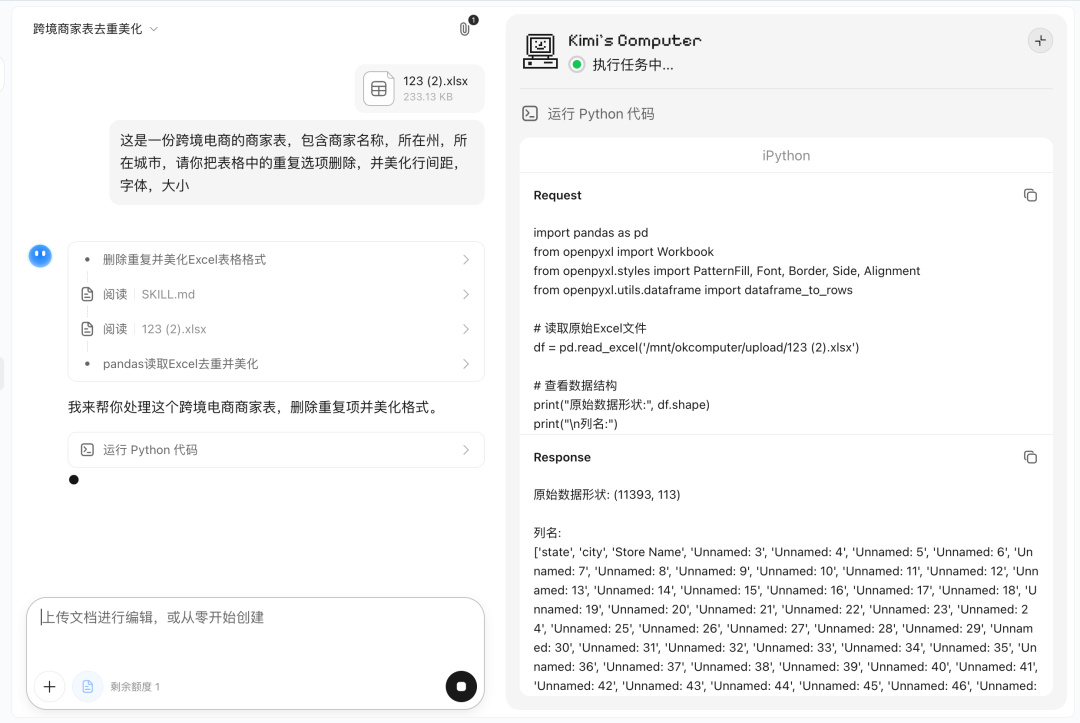Click the df = pd.read_excel code line
The width and height of the screenshot is (1080, 723).
[696, 347]
